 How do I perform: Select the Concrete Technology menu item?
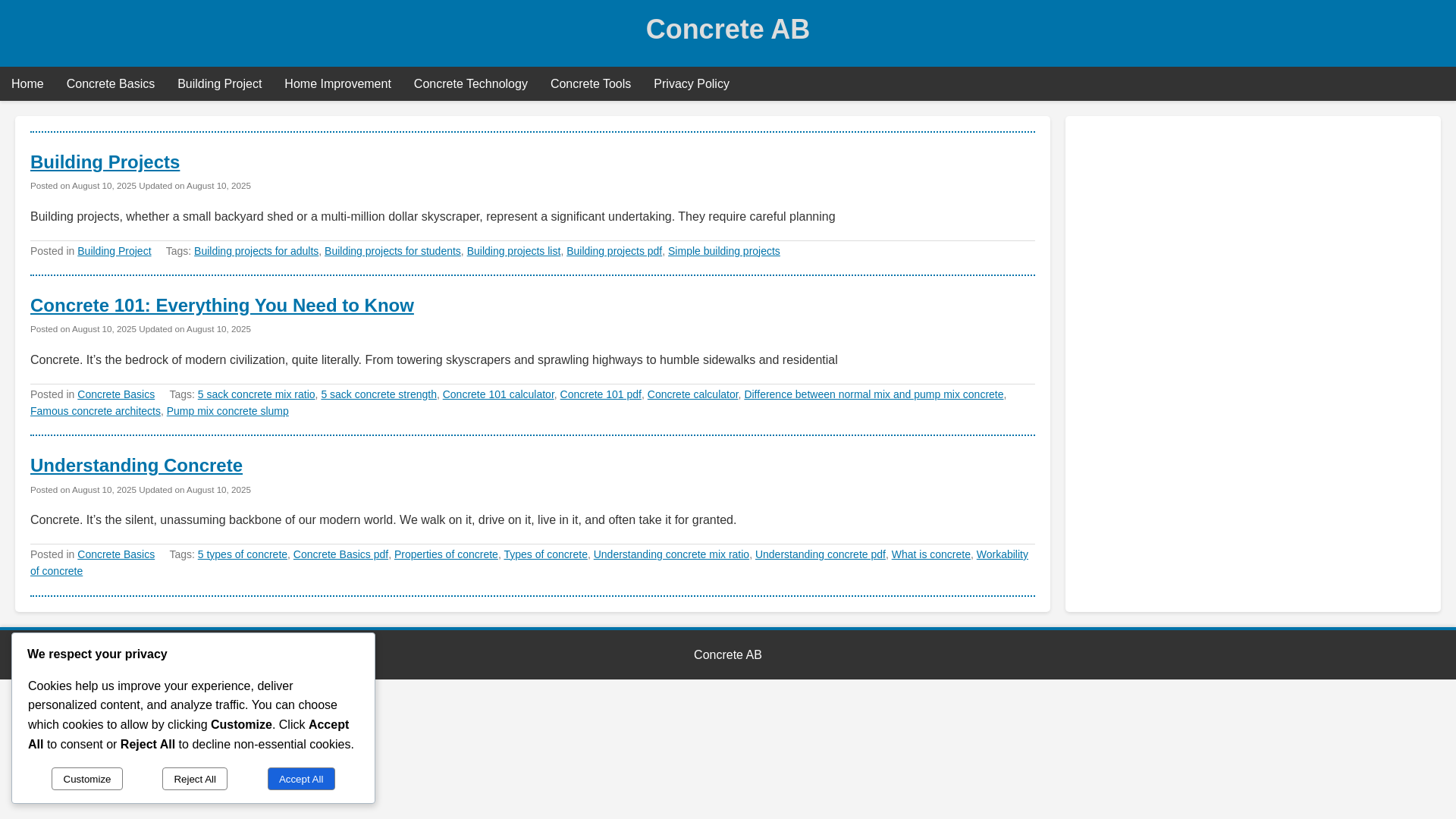pyautogui.click(x=470, y=84)
